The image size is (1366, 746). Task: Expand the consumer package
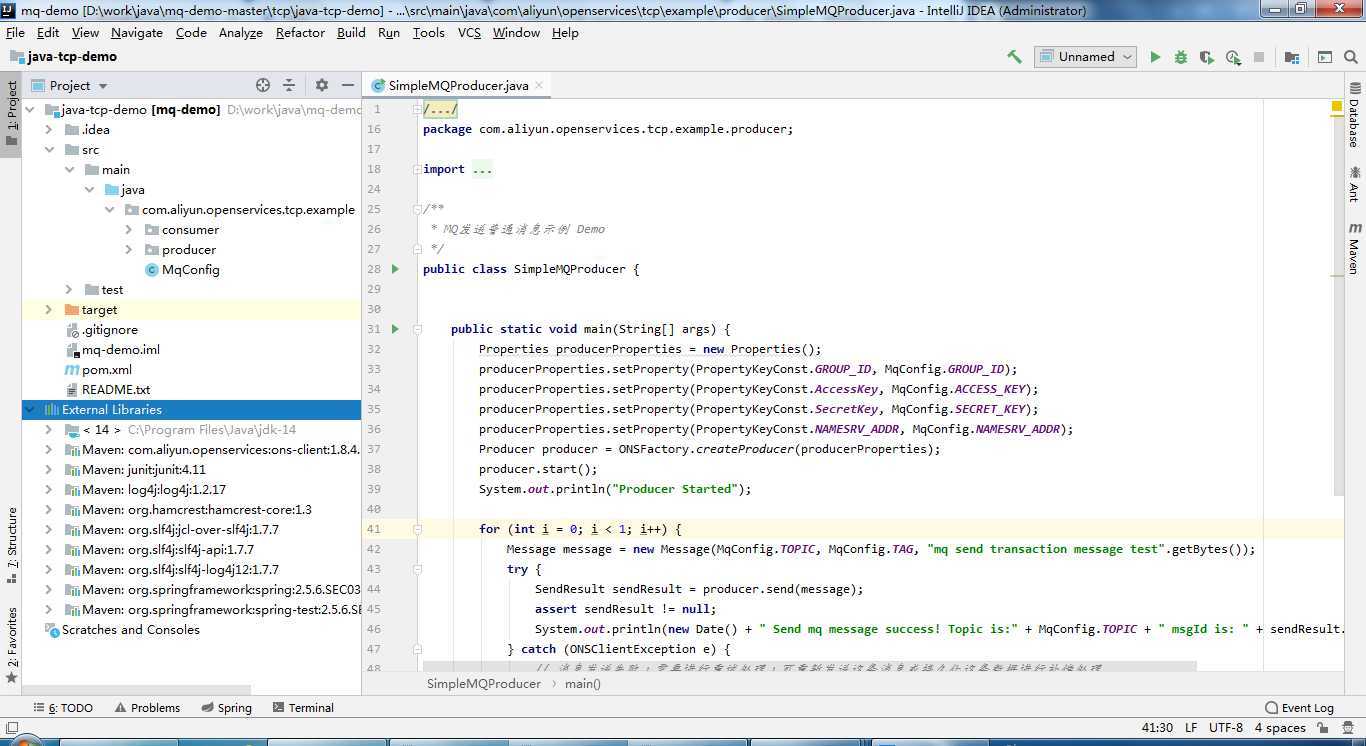click(129, 230)
